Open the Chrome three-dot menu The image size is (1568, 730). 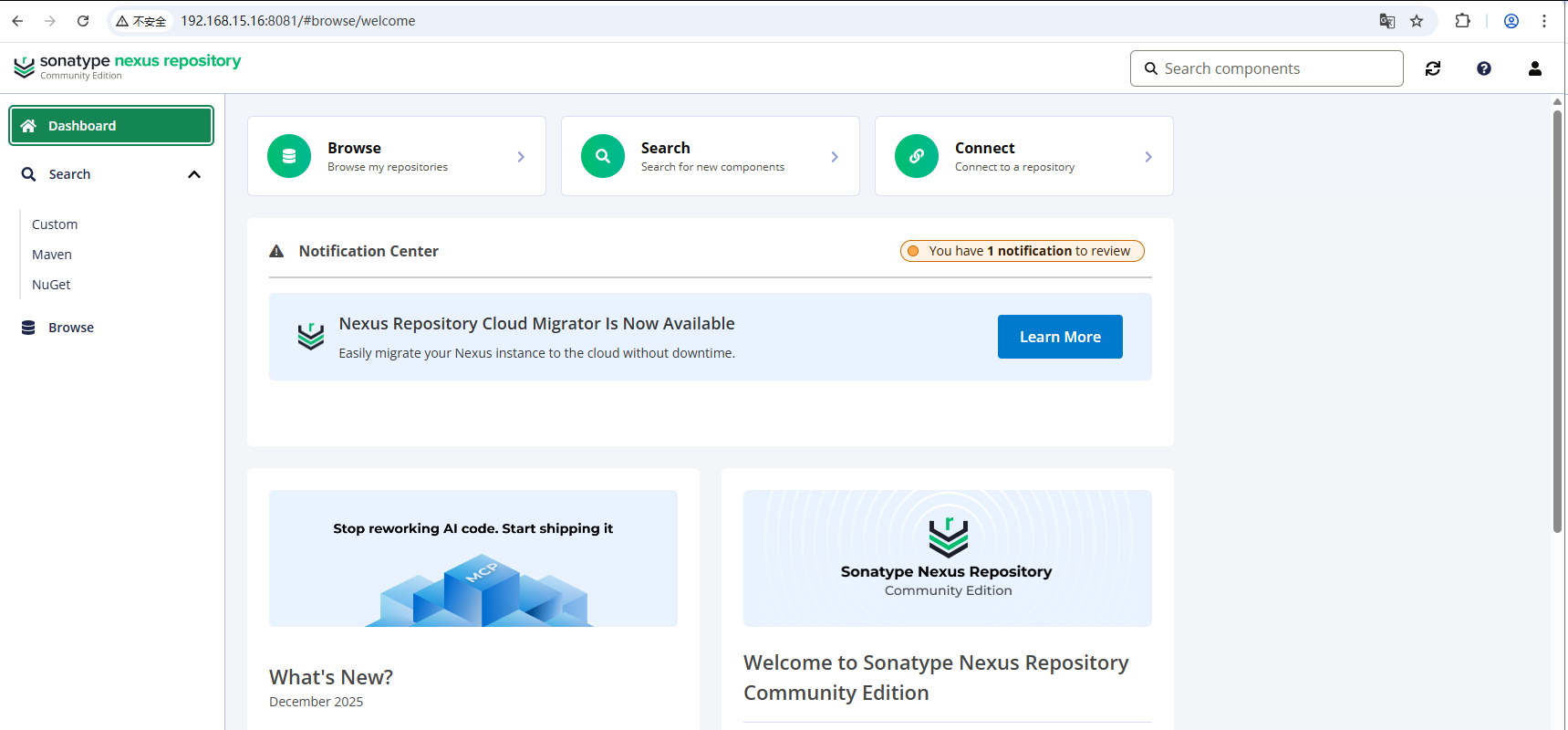[1544, 21]
